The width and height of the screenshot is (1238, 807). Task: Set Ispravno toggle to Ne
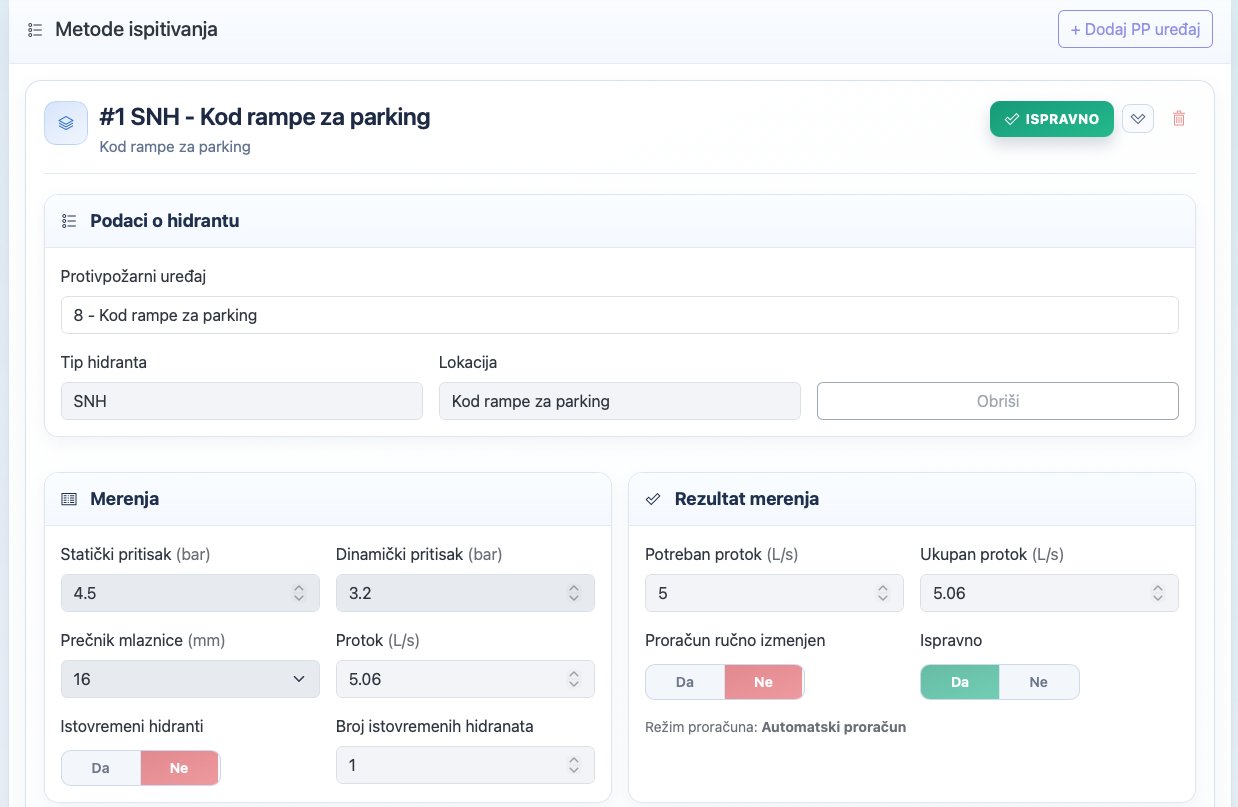[x=1039, y=682]
